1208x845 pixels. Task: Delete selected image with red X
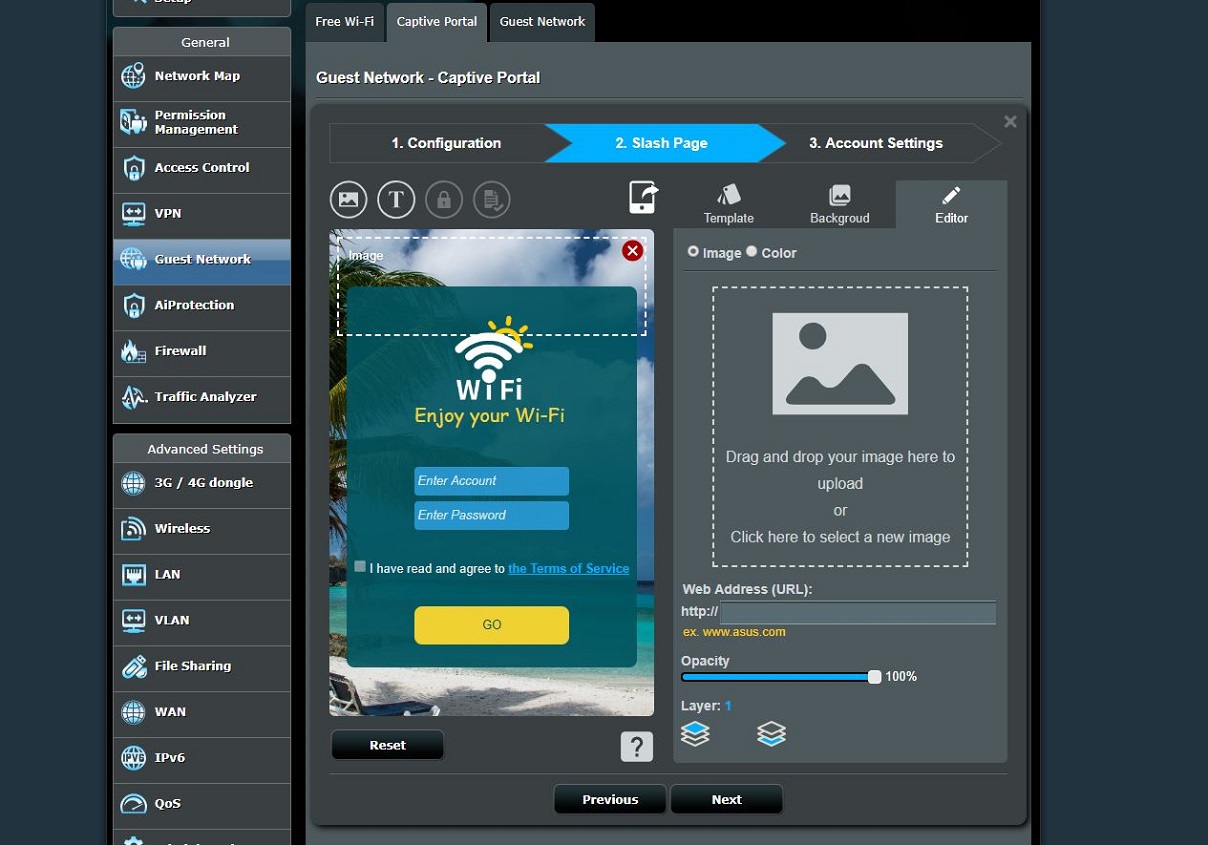point(632,251)
